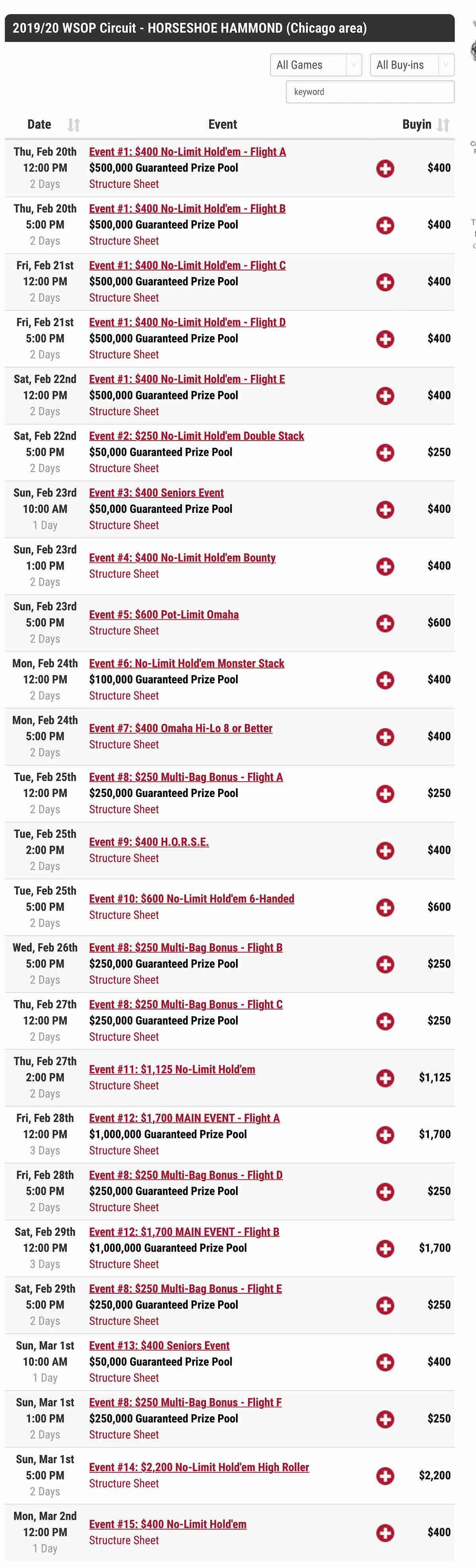
Task: Click the keyword search field
Action: click(x=370, y=92)
